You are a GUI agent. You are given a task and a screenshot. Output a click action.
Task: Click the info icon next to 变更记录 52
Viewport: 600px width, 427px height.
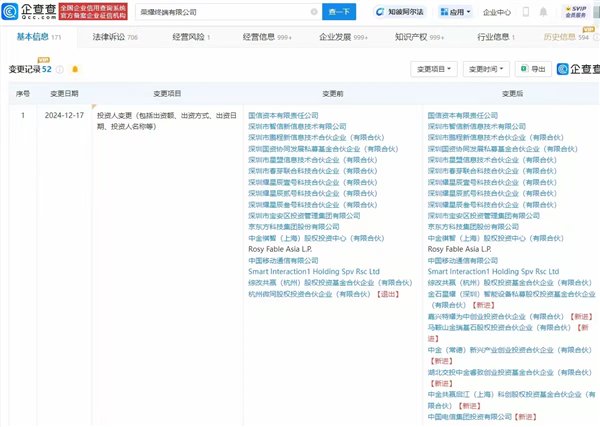click(x=60, y=69)
